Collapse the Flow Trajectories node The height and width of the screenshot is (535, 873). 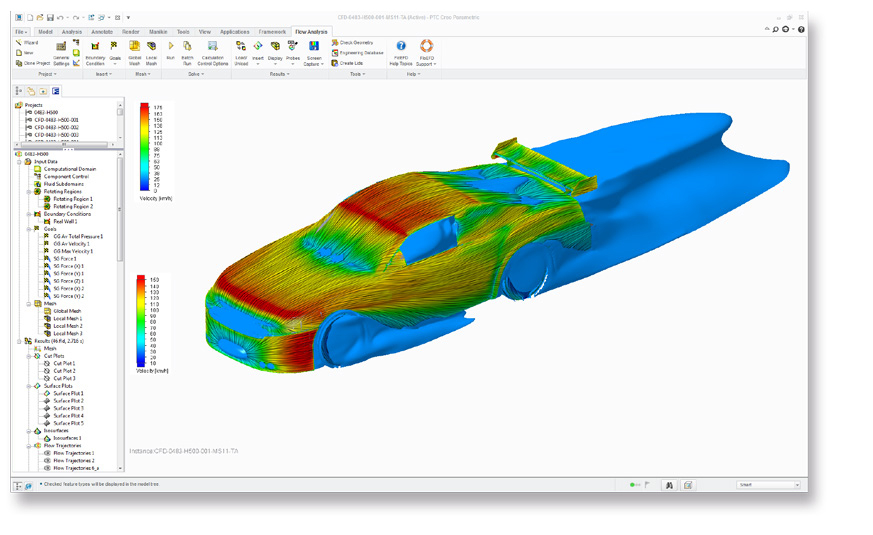pyautogui.click(x=29, y=445)
